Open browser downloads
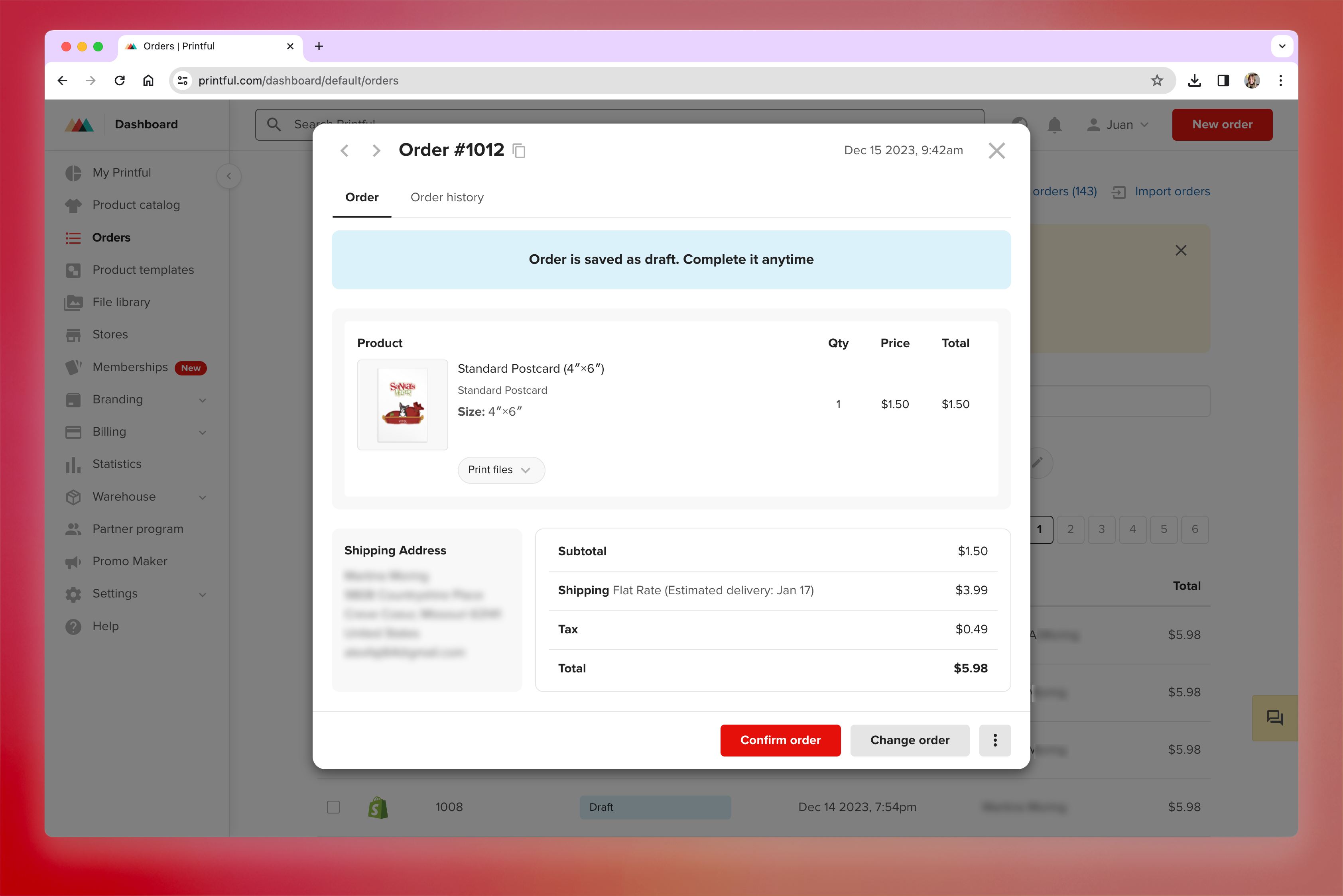1343x896 pixels. point(1194,81)
